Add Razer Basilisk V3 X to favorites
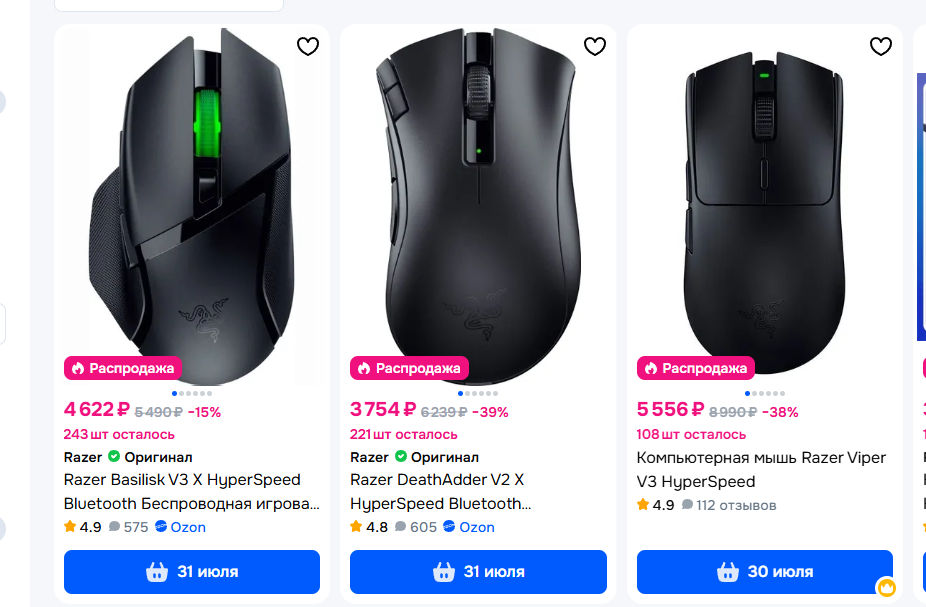This screenshot has width=926, height=607. point(308,46)
